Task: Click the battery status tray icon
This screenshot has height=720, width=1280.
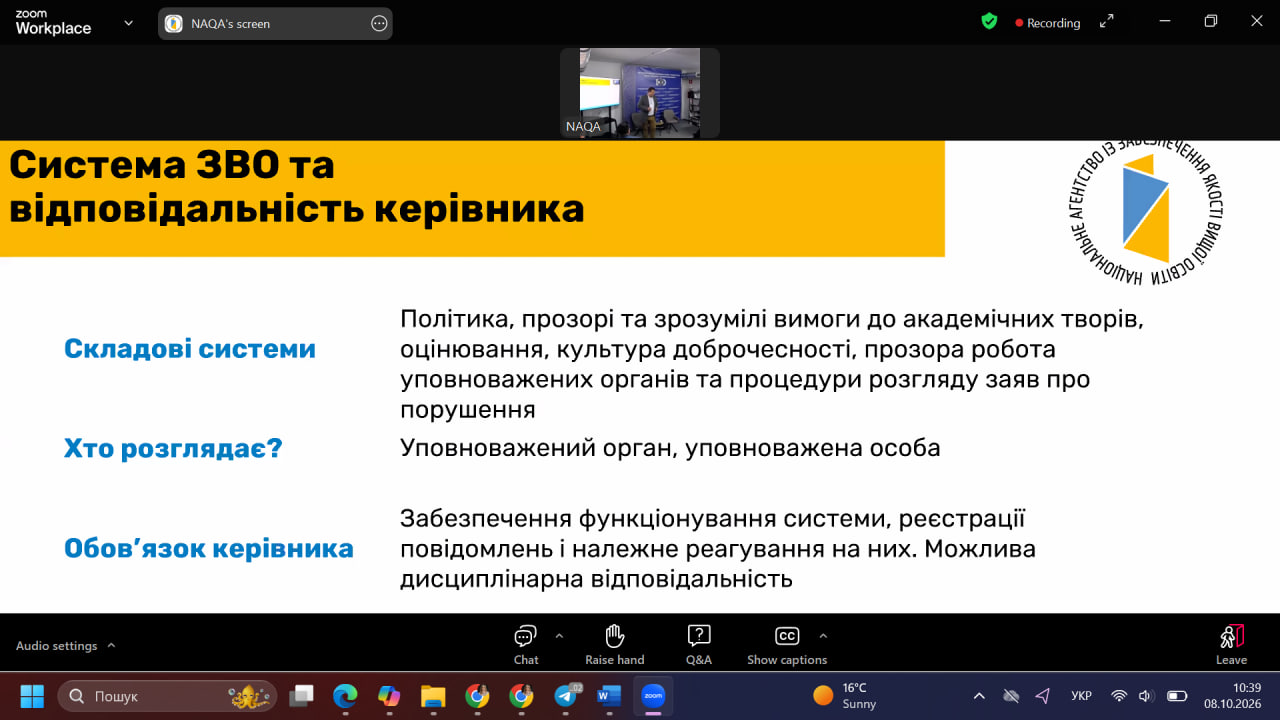Action: (1177, 696)
